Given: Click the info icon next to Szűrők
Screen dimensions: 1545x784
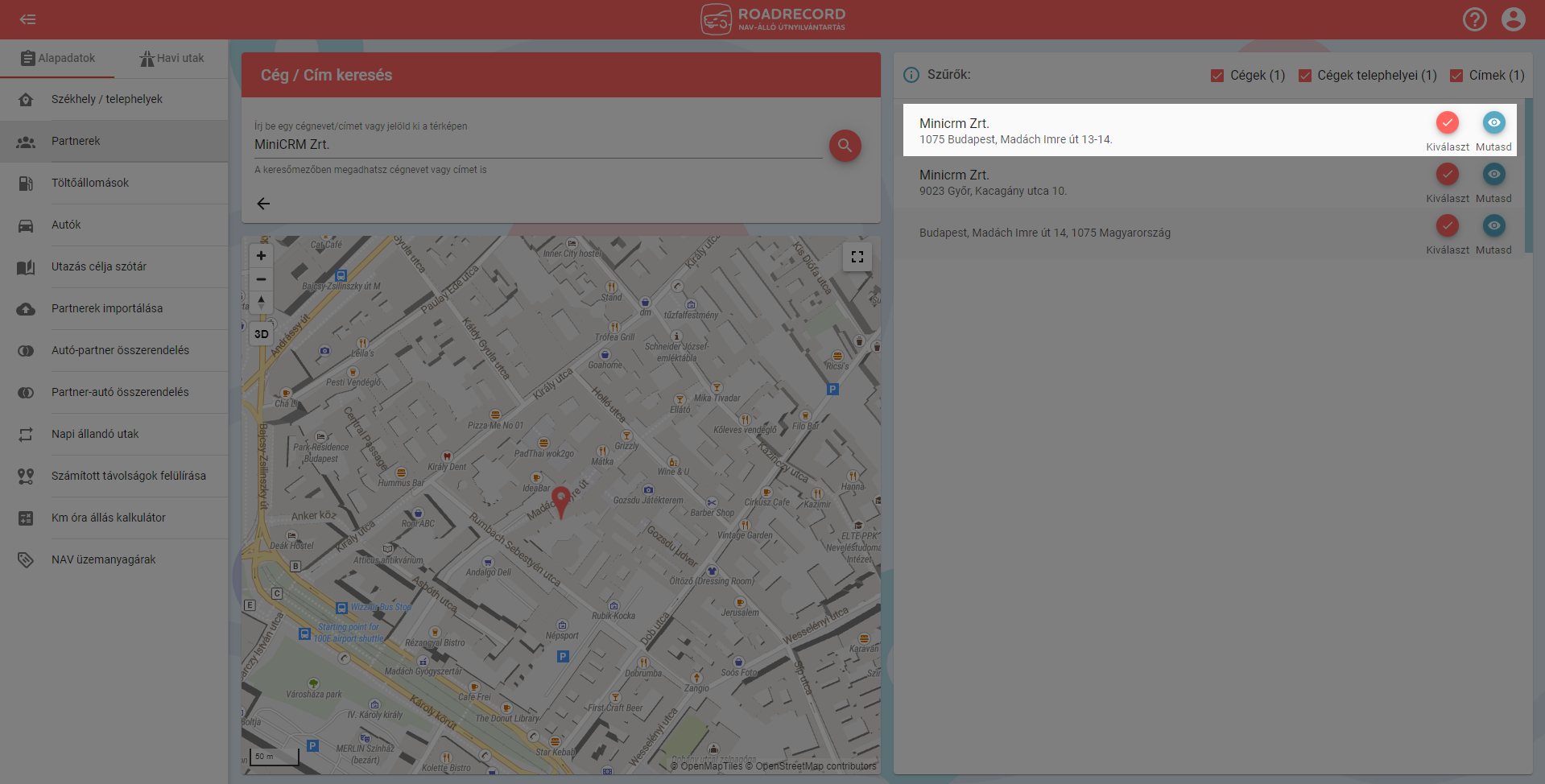Looking at the screenshot, I should [x=911, y=75].
